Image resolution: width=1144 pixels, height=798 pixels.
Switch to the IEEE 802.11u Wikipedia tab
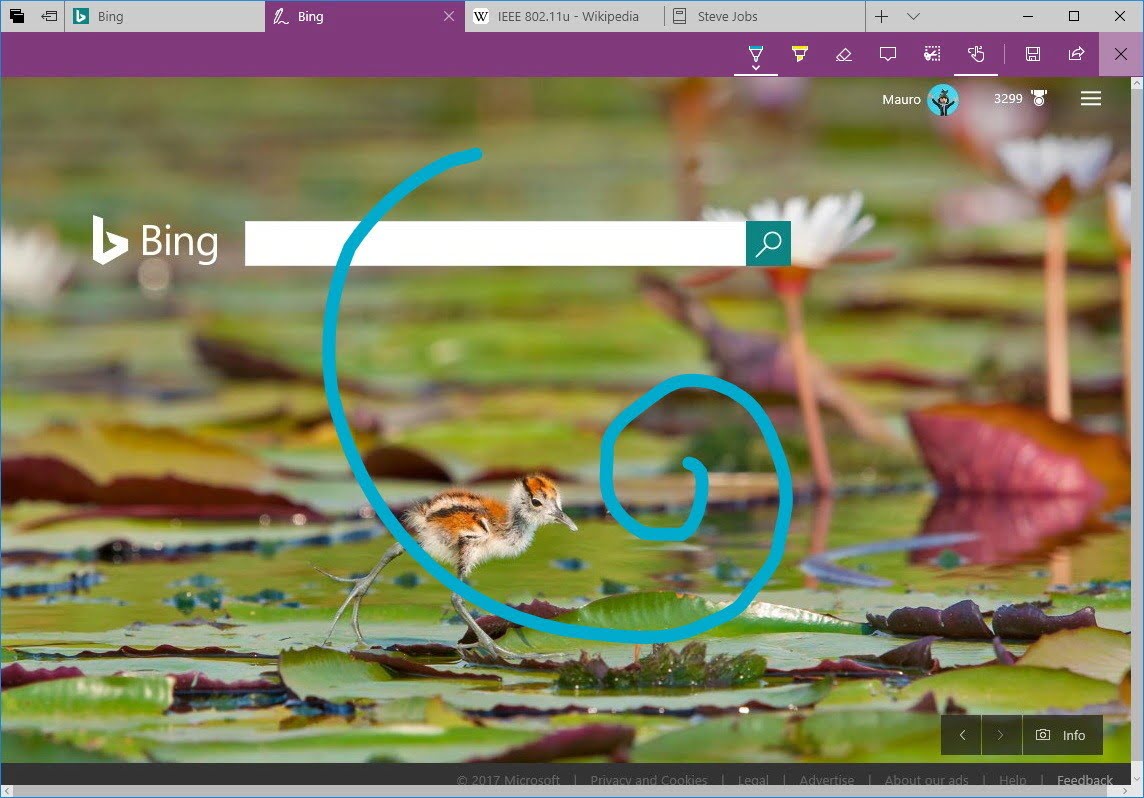566,16
